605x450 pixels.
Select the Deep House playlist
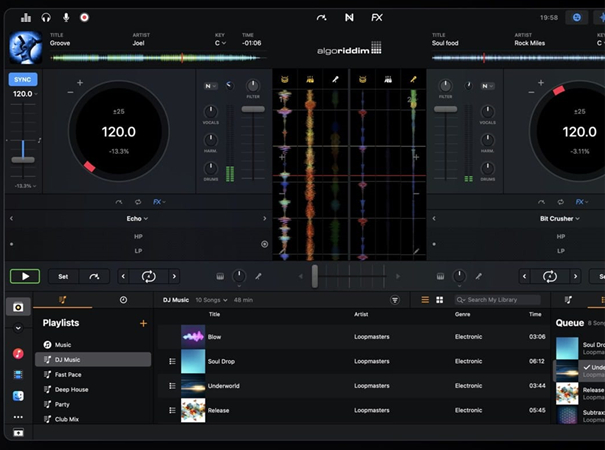point(93,389)
